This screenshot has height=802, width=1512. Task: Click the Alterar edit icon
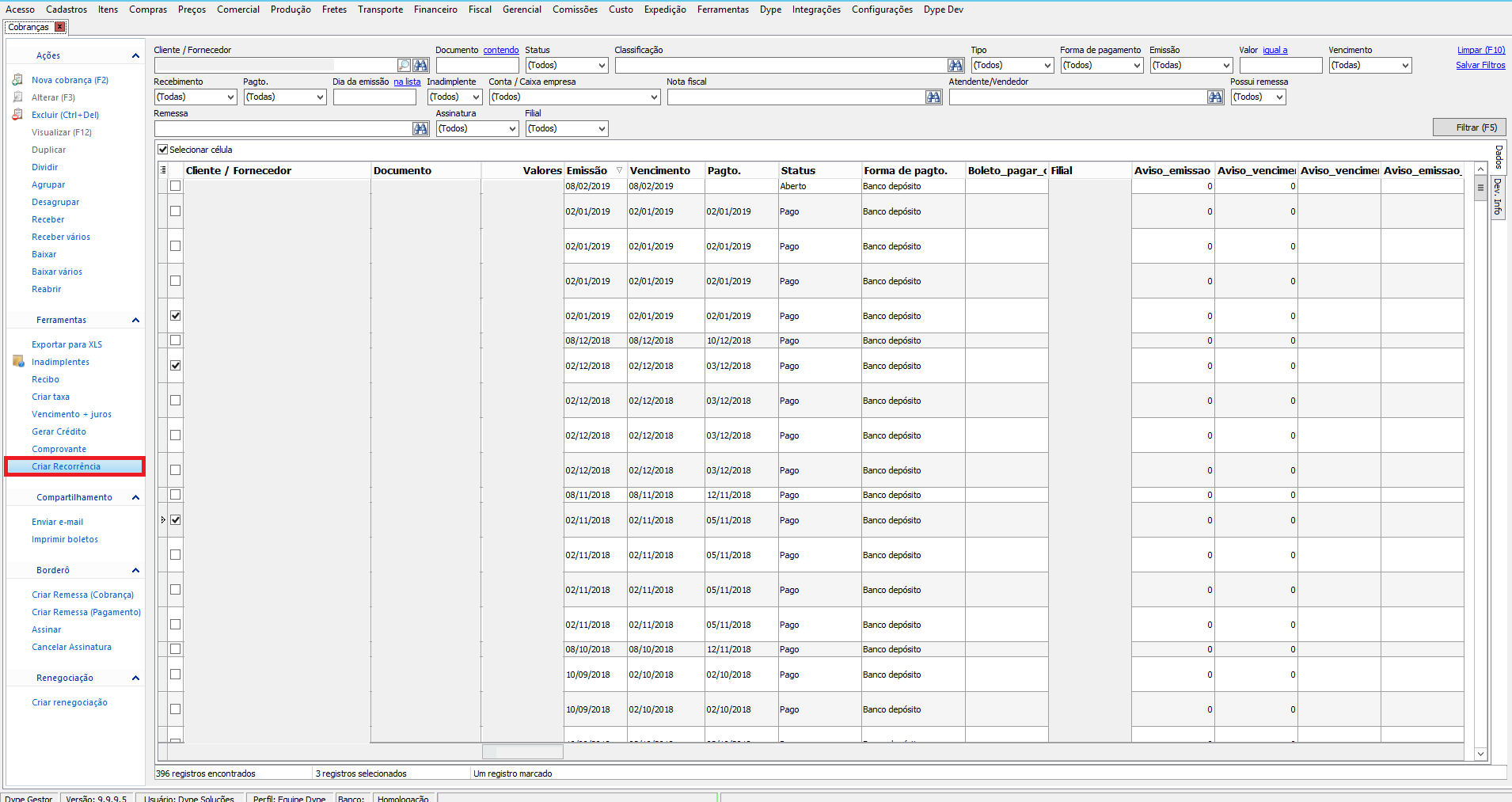[x=17, y=97]
